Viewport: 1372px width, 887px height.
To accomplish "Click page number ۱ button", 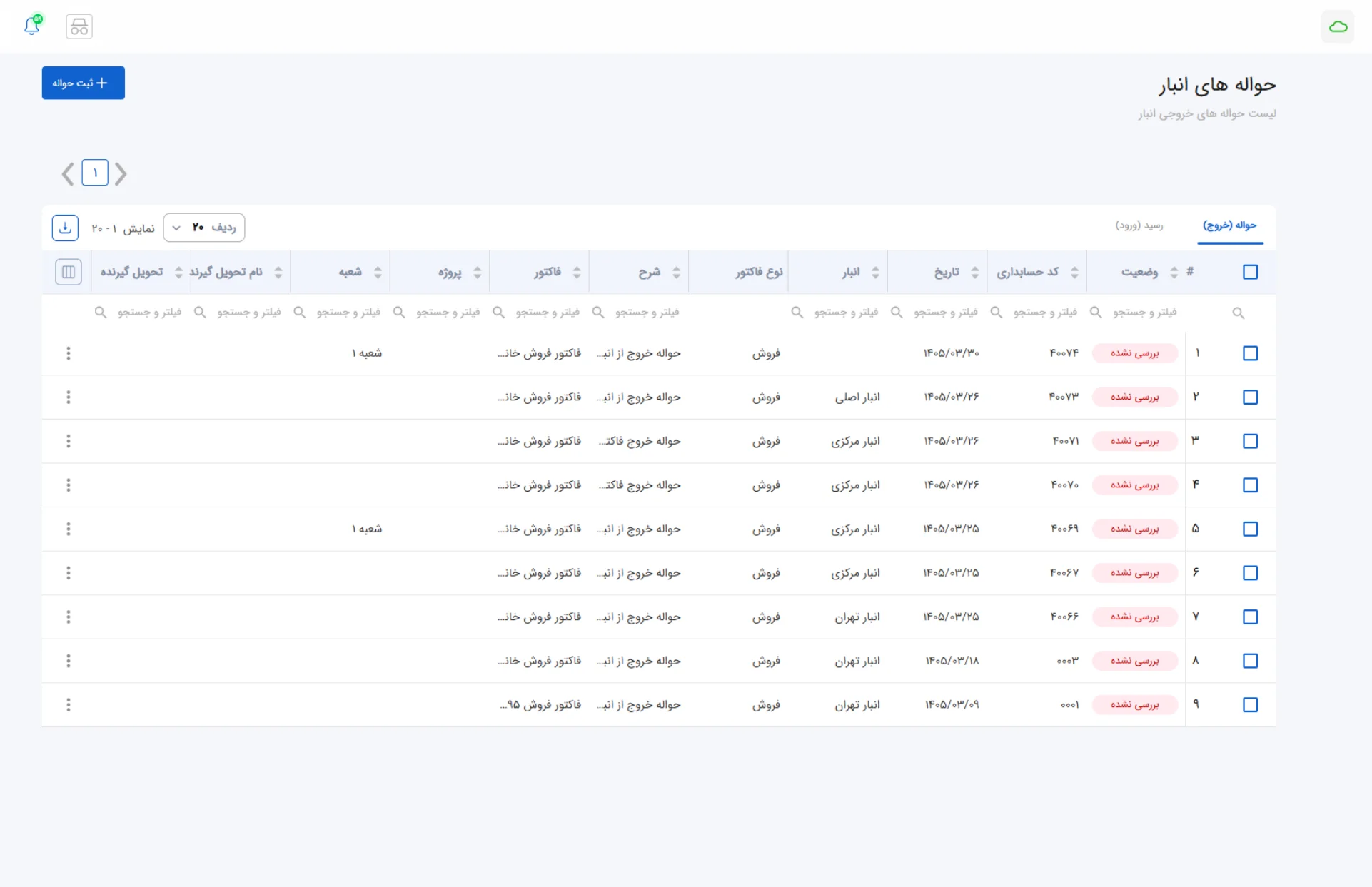I will pos(95,173).
